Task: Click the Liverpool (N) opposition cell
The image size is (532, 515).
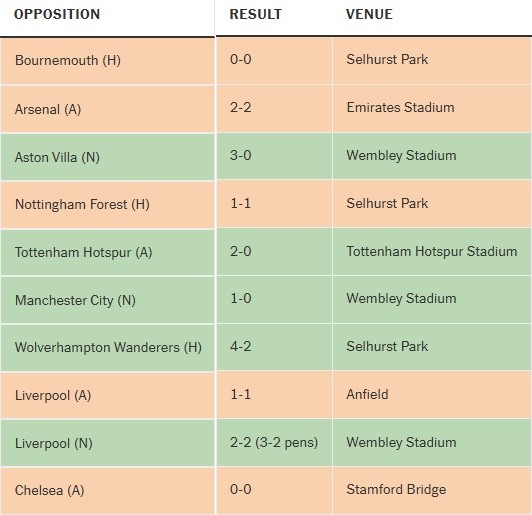Action: [108, 443]
